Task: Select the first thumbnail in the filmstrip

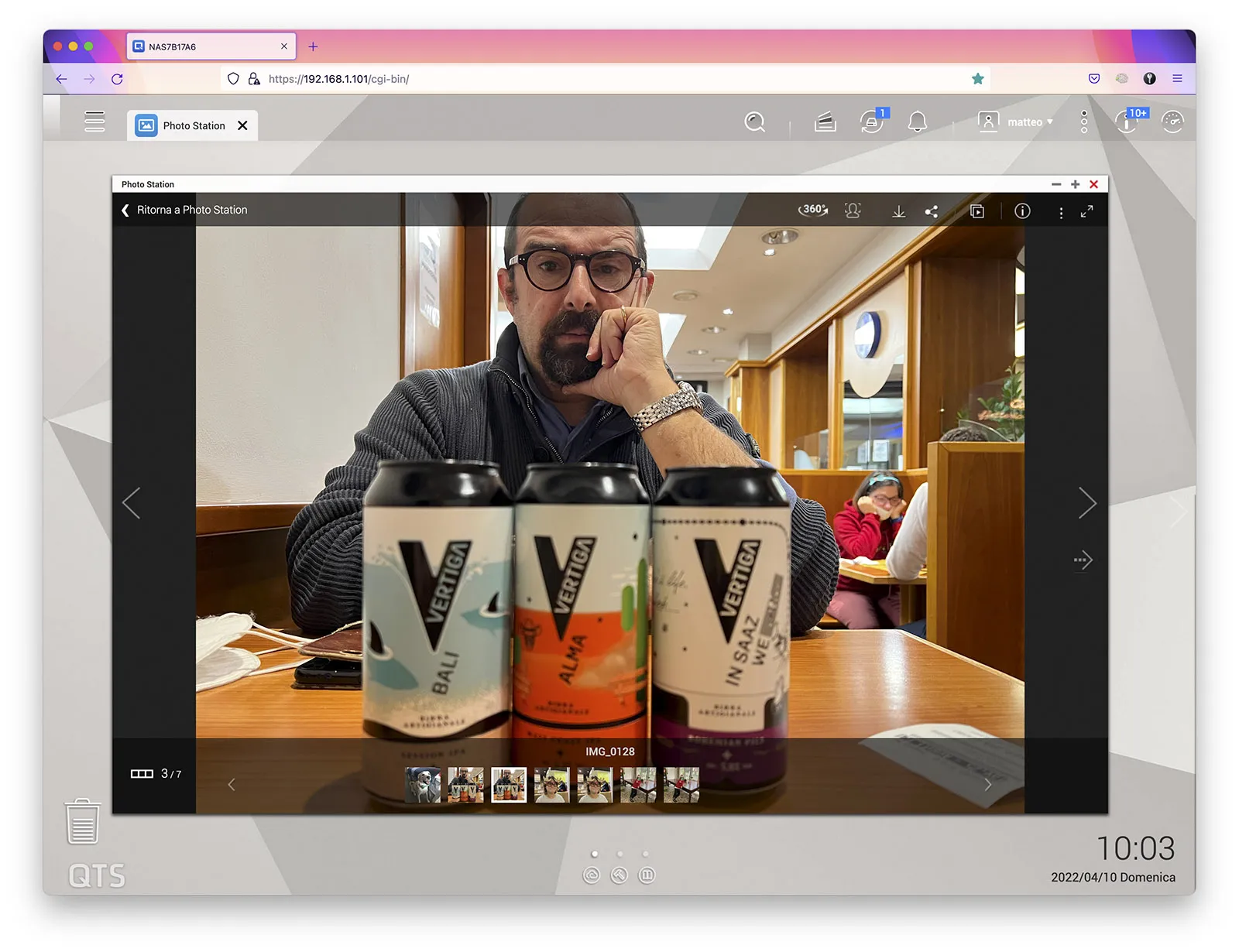Action: (x=423, y=785)
